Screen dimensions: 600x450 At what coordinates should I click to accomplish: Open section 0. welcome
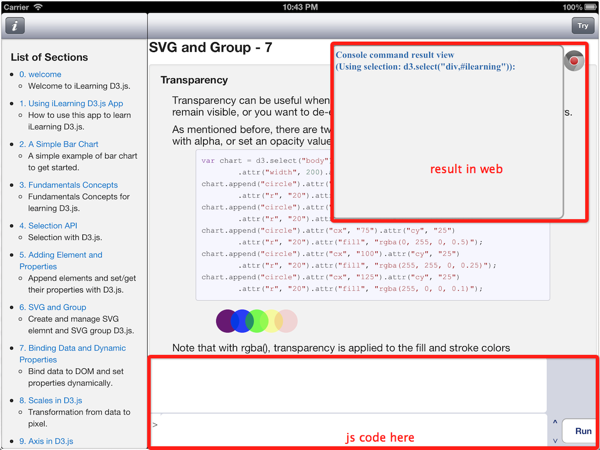[40, 74]
